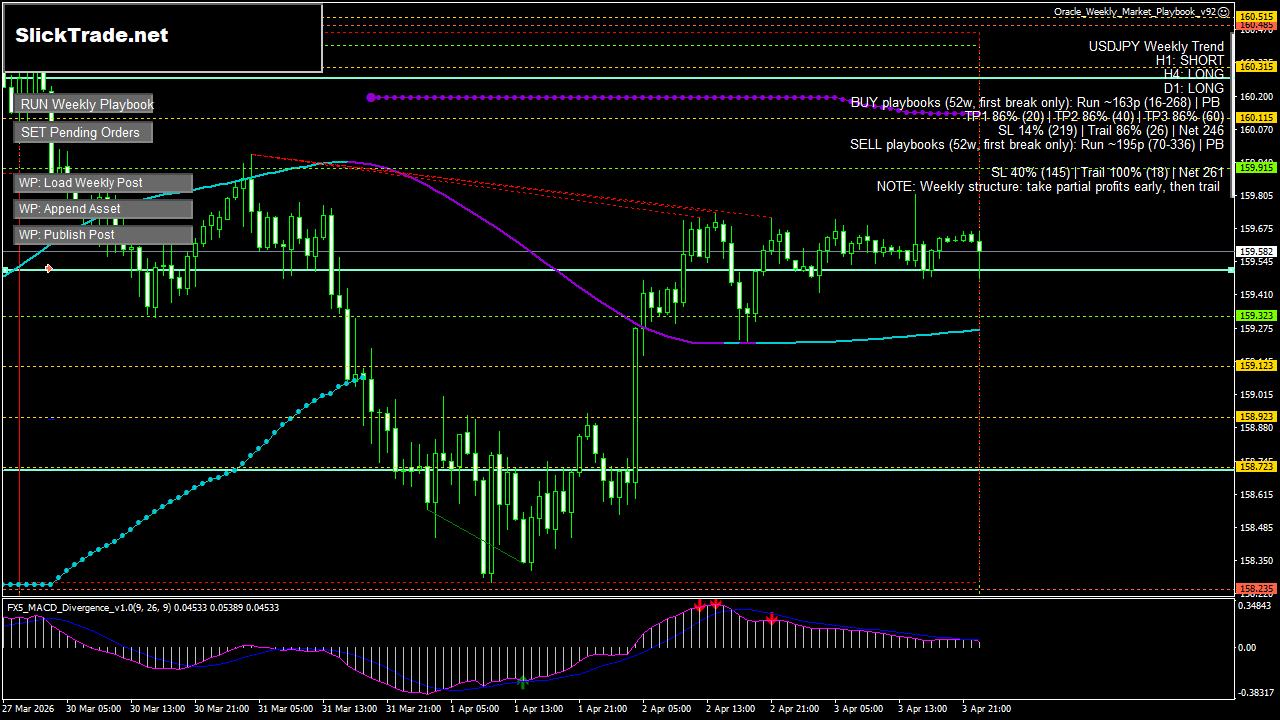Click the 0.34843 MACD scale value
Viewport: 1280px width, 720px height.
pos(1255,606)
